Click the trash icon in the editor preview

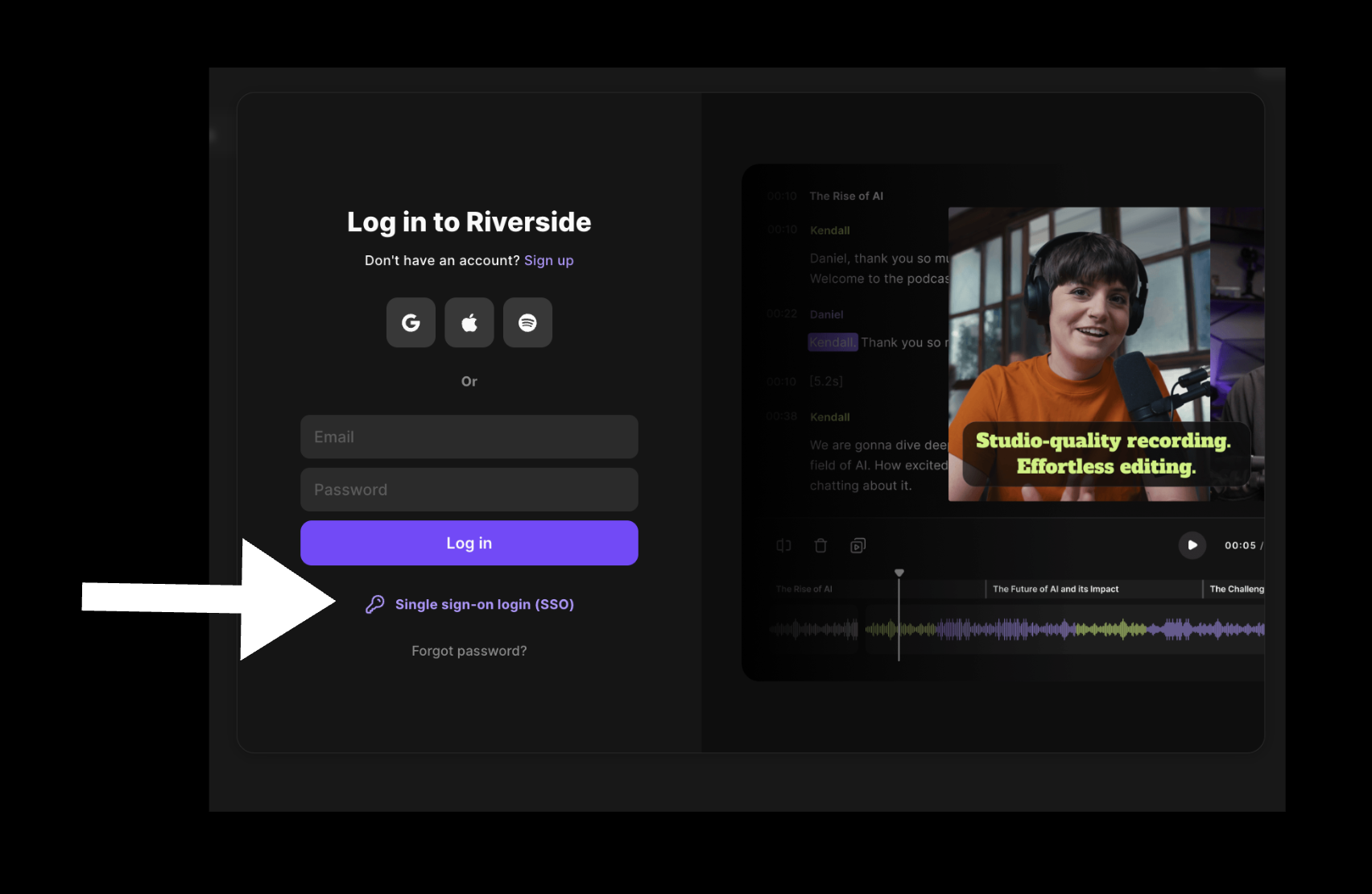pos(820,545)
